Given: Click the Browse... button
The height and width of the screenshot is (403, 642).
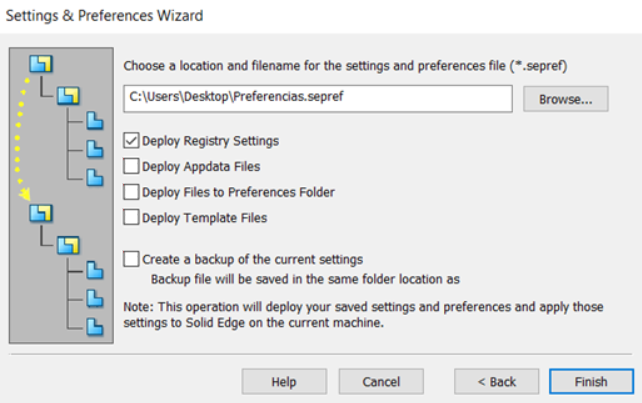Looking at the screenshot, I should click(565, 99).
